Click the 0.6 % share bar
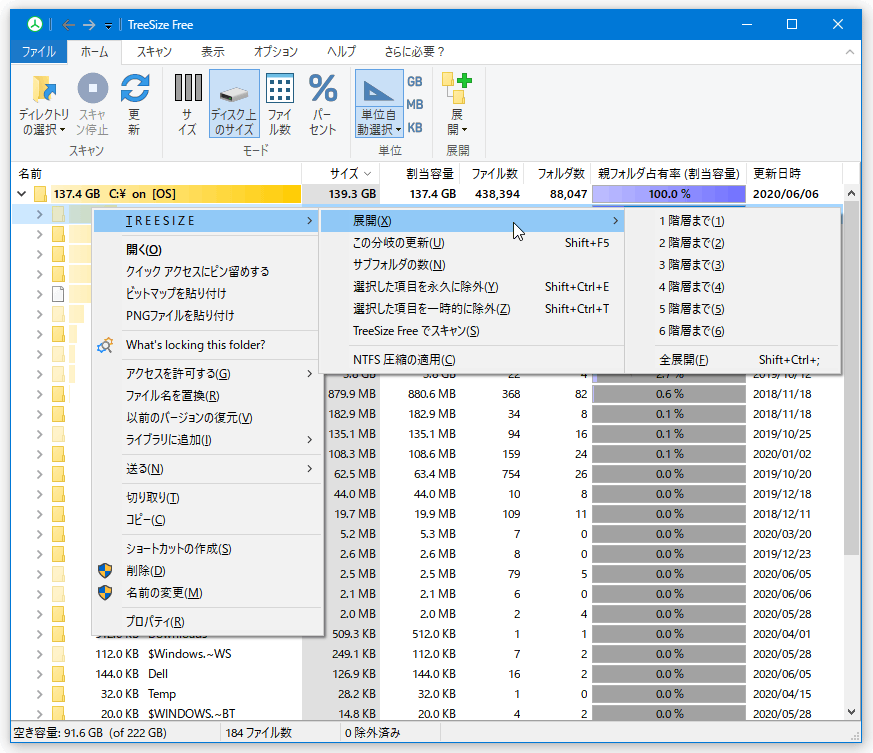The height and width of the screenshot is (753, 873). tap(669, 394)
